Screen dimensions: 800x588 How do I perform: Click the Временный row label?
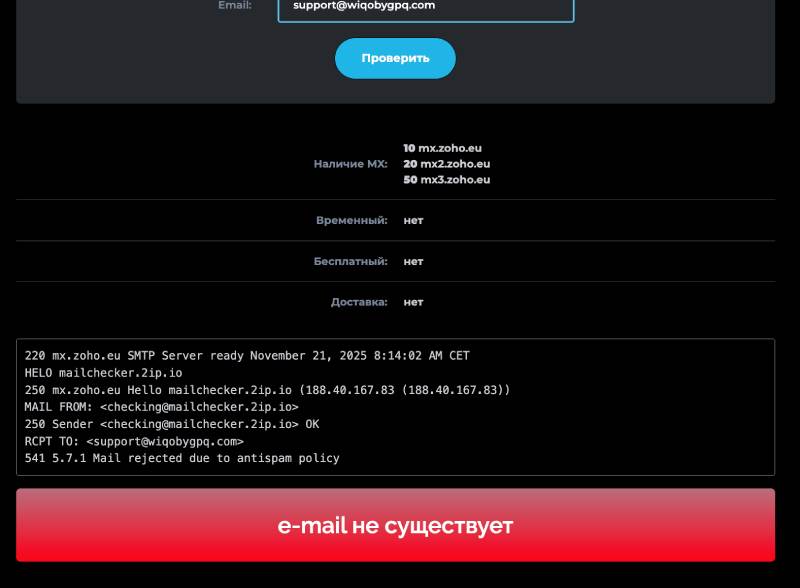tap(351, 220)
